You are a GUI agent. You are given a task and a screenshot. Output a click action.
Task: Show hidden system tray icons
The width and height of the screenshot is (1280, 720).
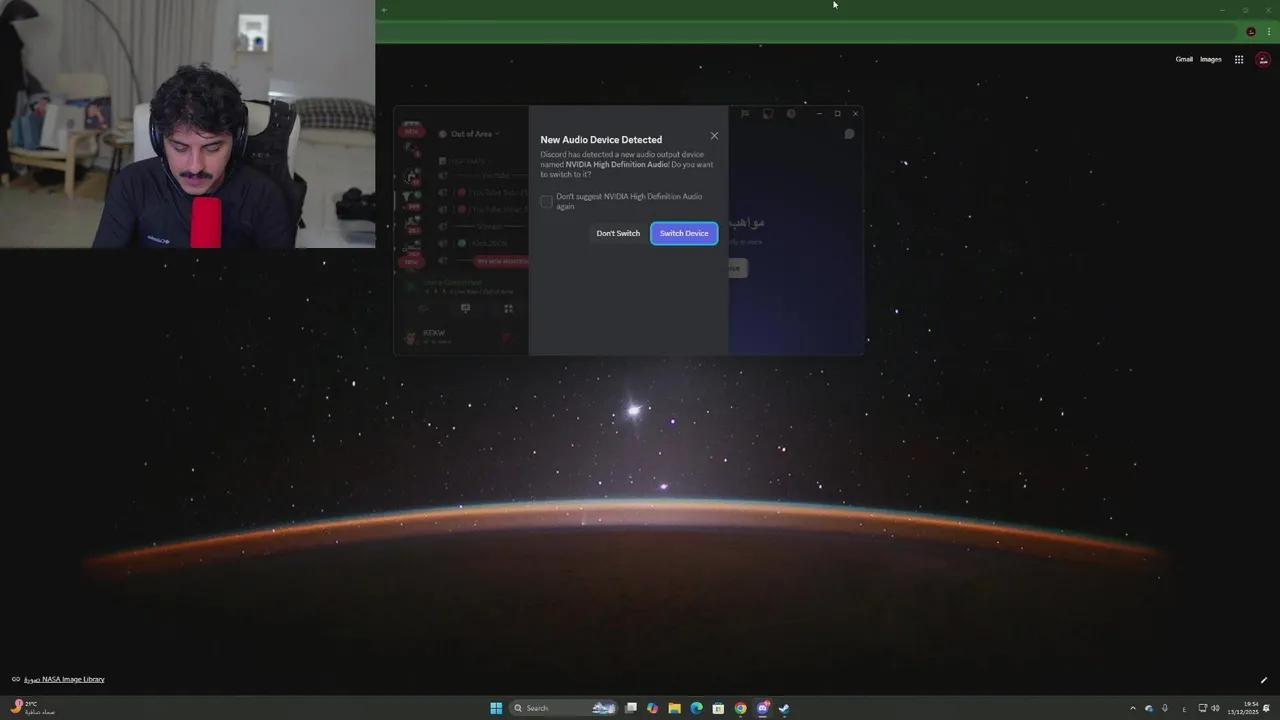[x=1133, y=708]
